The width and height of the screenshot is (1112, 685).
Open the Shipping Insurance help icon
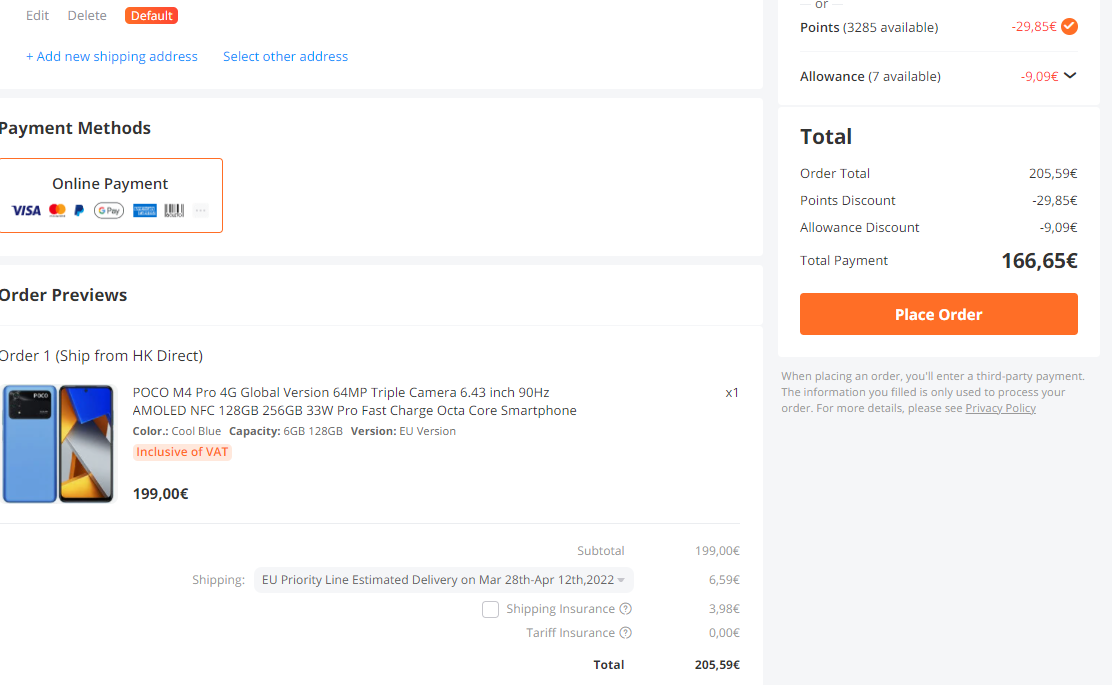pyautogui.click(x=626, y=608)
